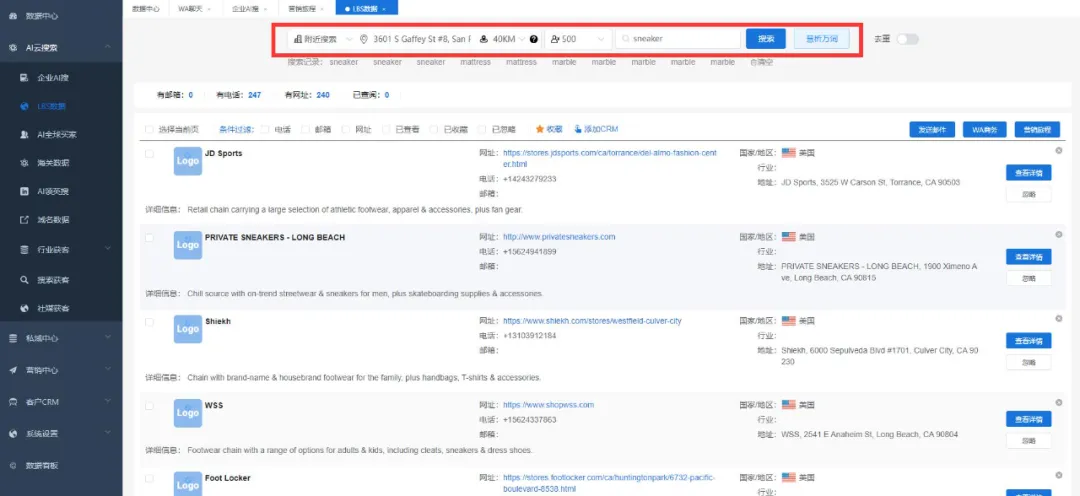Click the location pin icon by the address
Screen dimensions: 1080x496
click(x=364, y=39)
